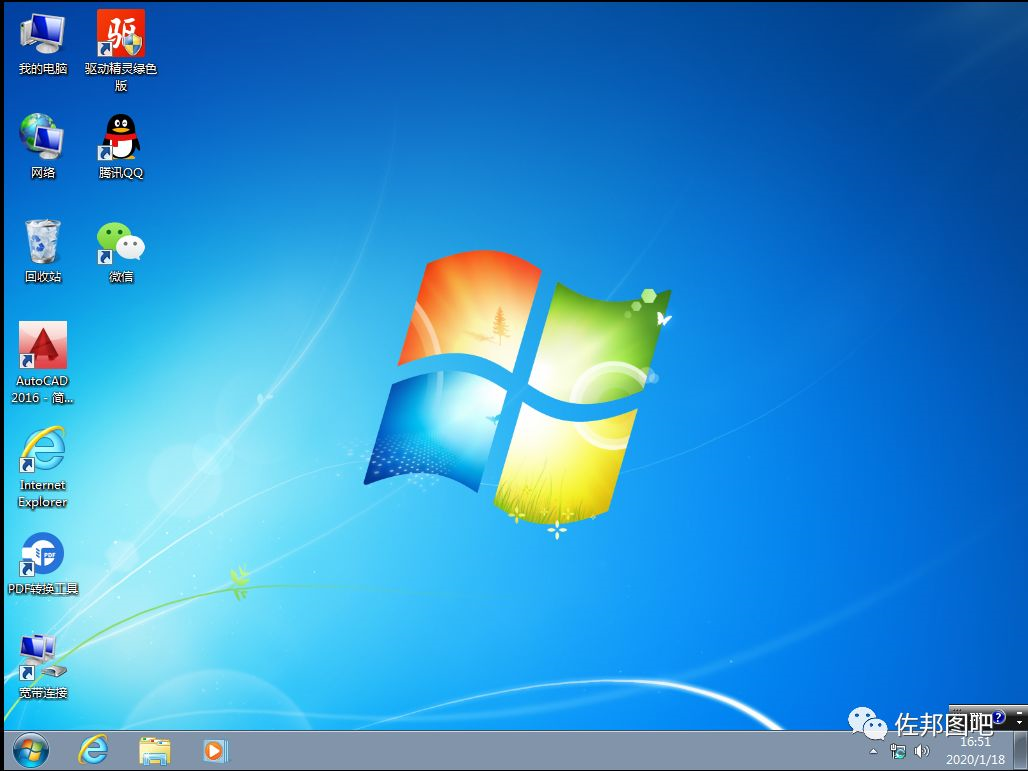The height and width of the screenshot is (771, 1028).
Task: Select the Internet Explorer taskbar icon
Action: [x=93, y=750]
